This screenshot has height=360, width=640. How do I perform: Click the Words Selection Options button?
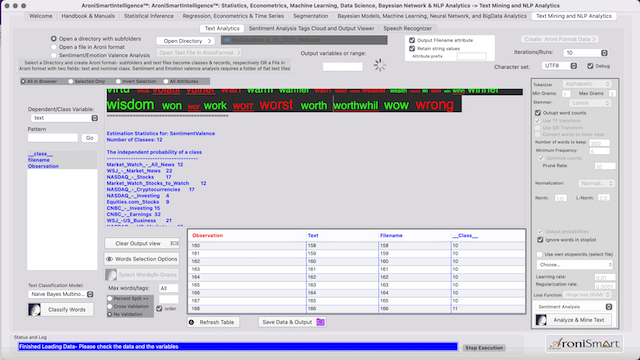(x=142, y=259)
